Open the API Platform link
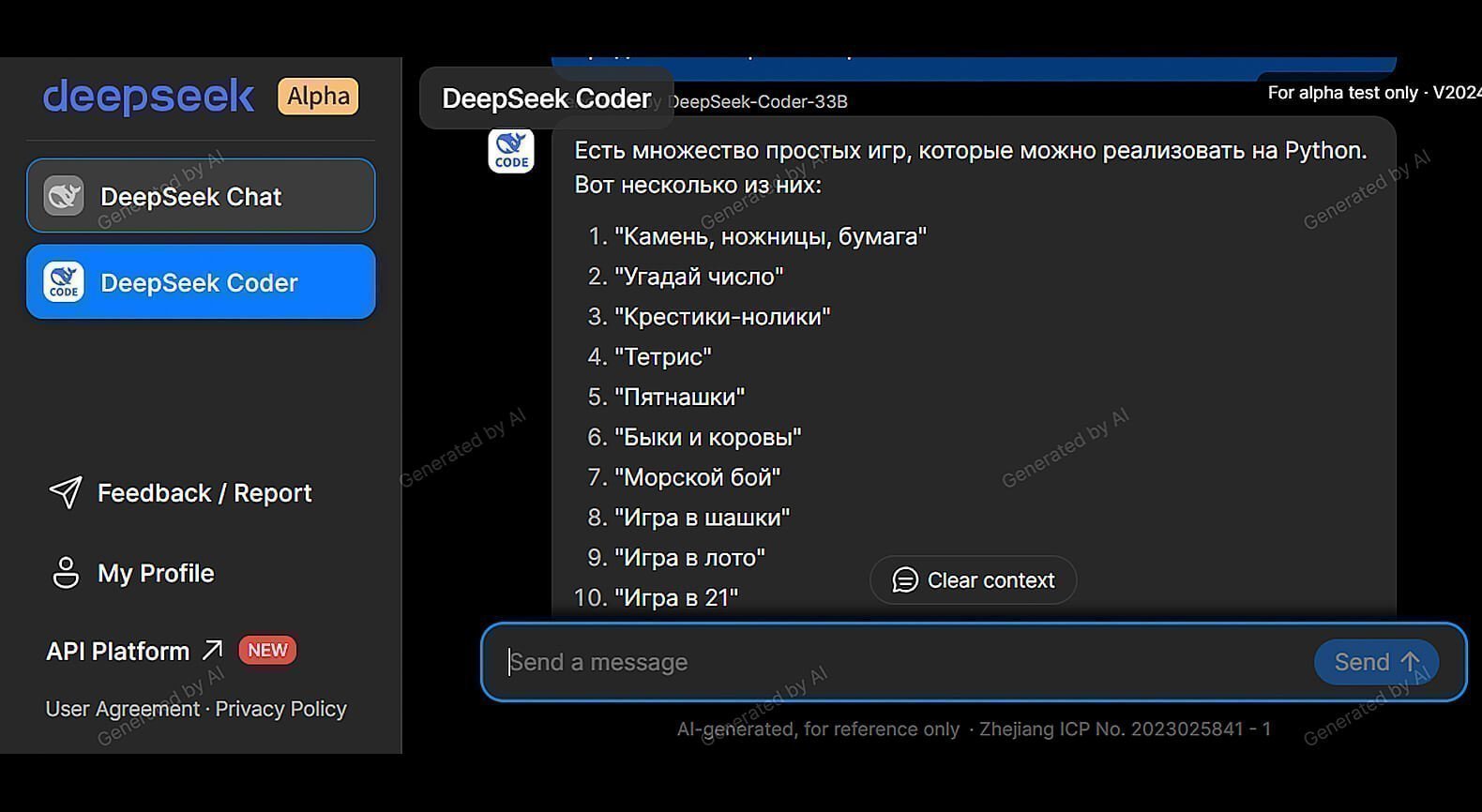Image resolution: width=1482 pixels, height=812 pixels. click(135, 651)
